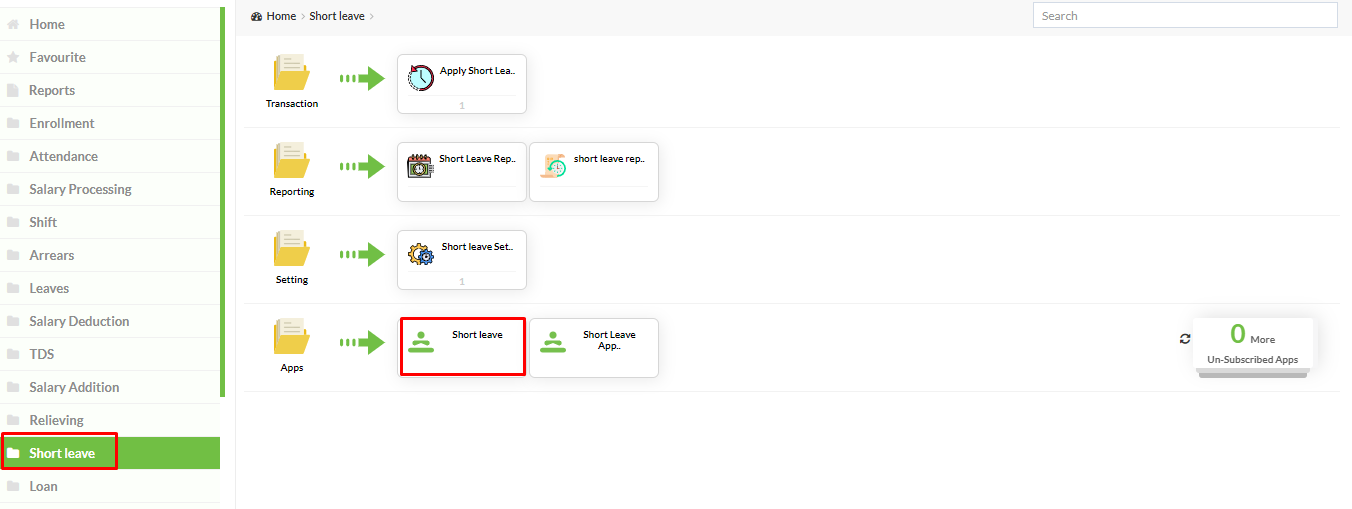Select Short leave in the sidebar
Image resolution: width=1352 pixels, height=509 pixels.
[x=110, y=453]
